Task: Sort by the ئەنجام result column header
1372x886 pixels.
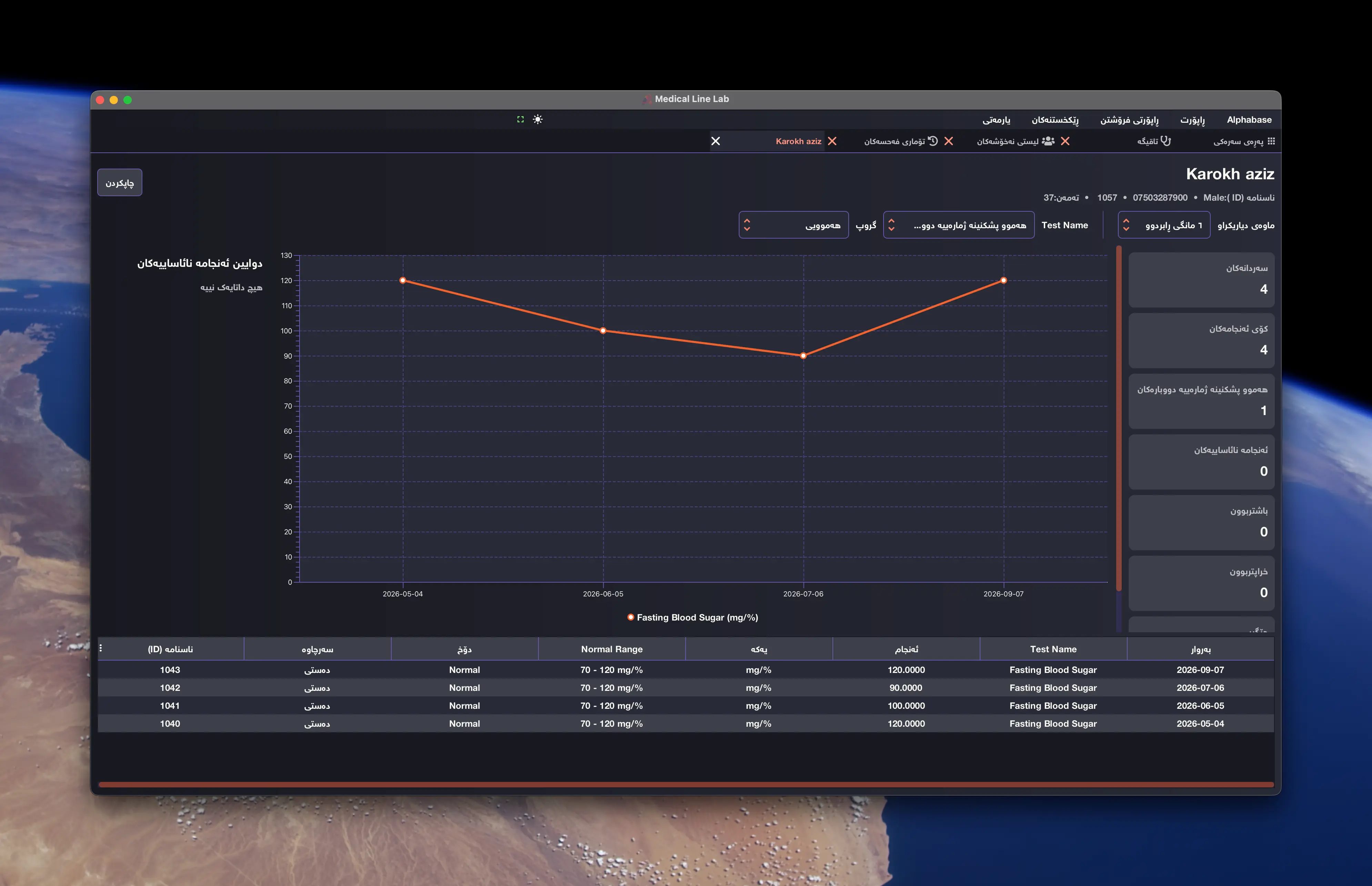Action: pyautogui.click(x=906, y=649)
